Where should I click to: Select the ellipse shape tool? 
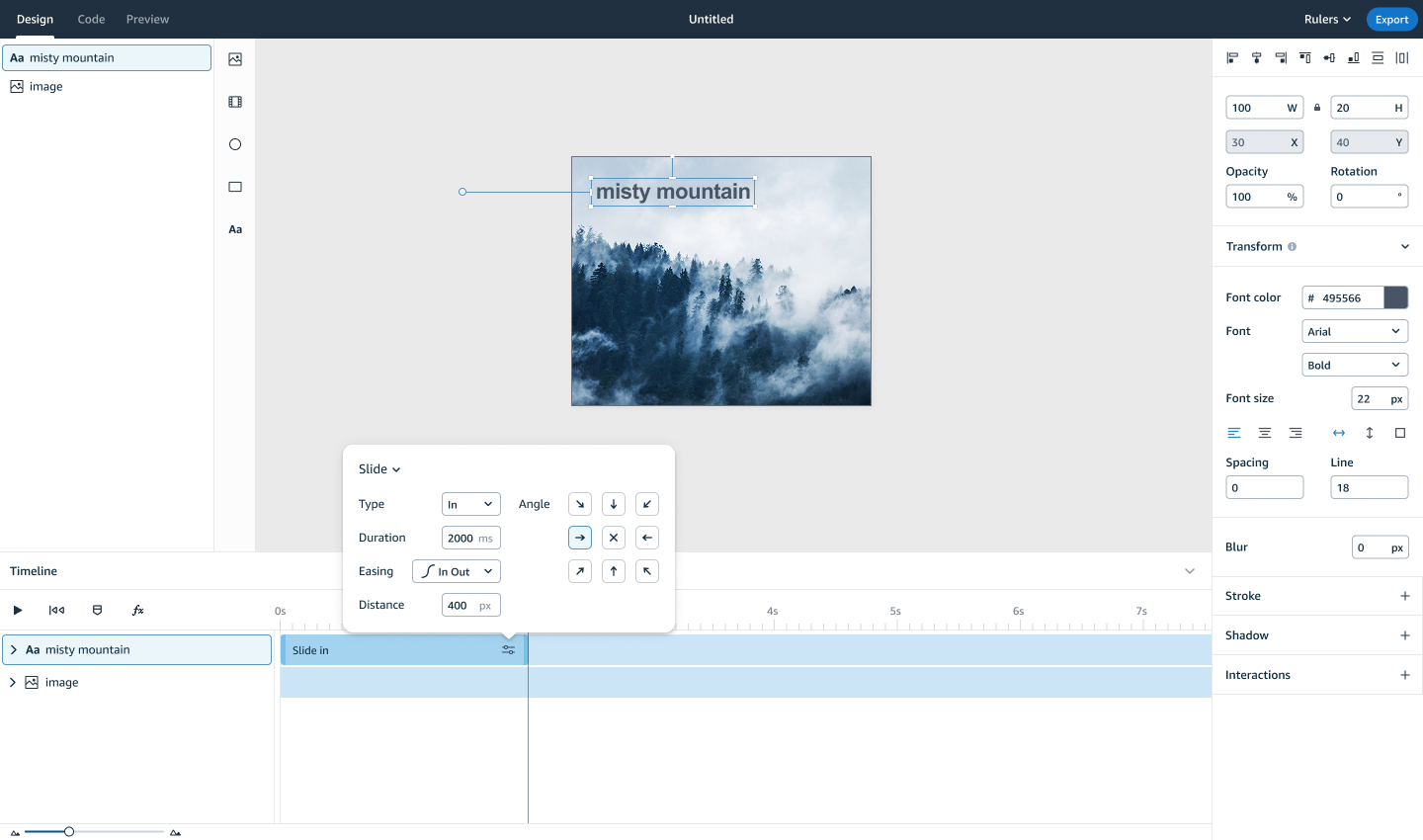click(235, 144)
